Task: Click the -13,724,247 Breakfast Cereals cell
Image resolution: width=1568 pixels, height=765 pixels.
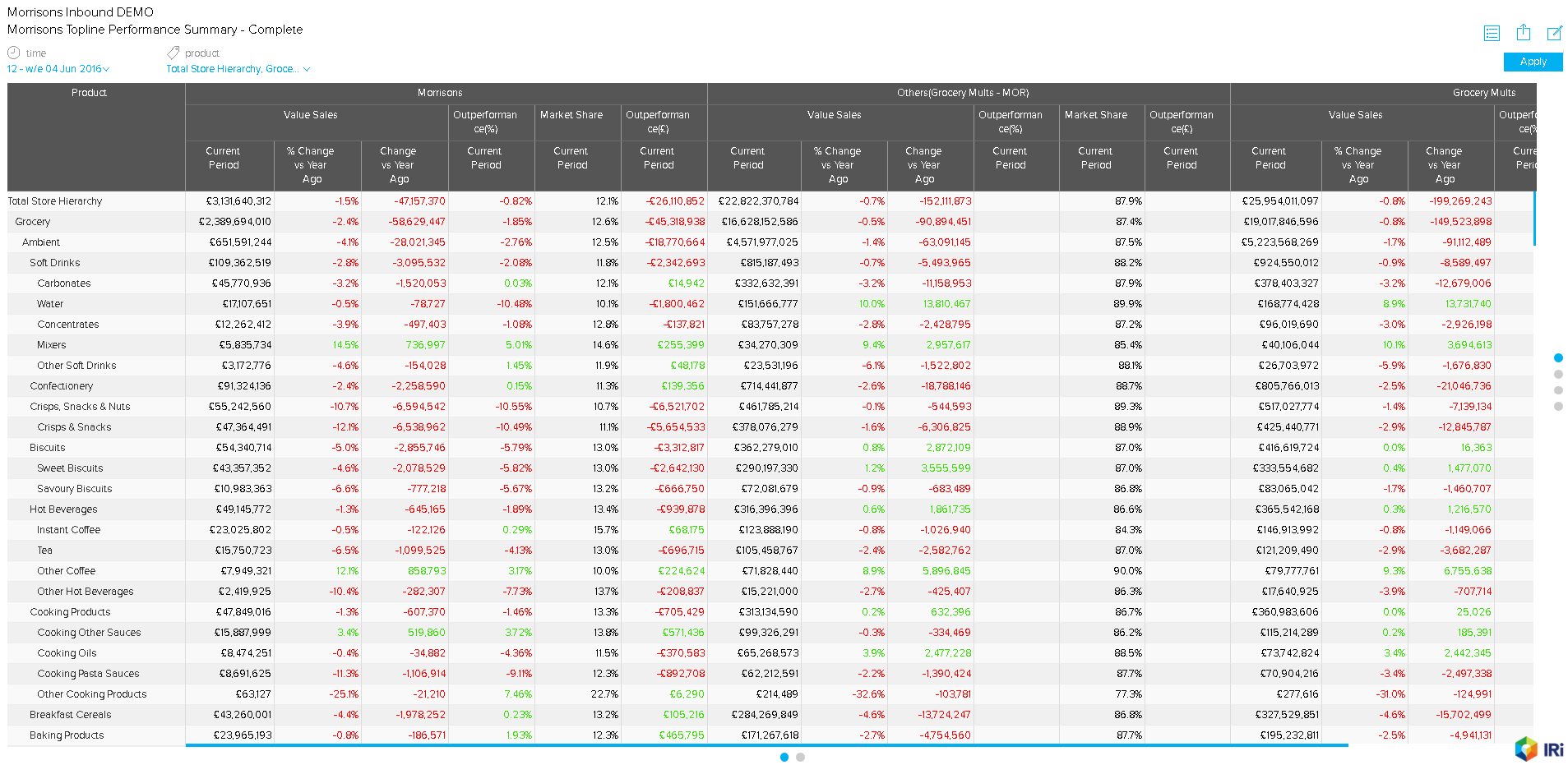Action: point(931,715)
